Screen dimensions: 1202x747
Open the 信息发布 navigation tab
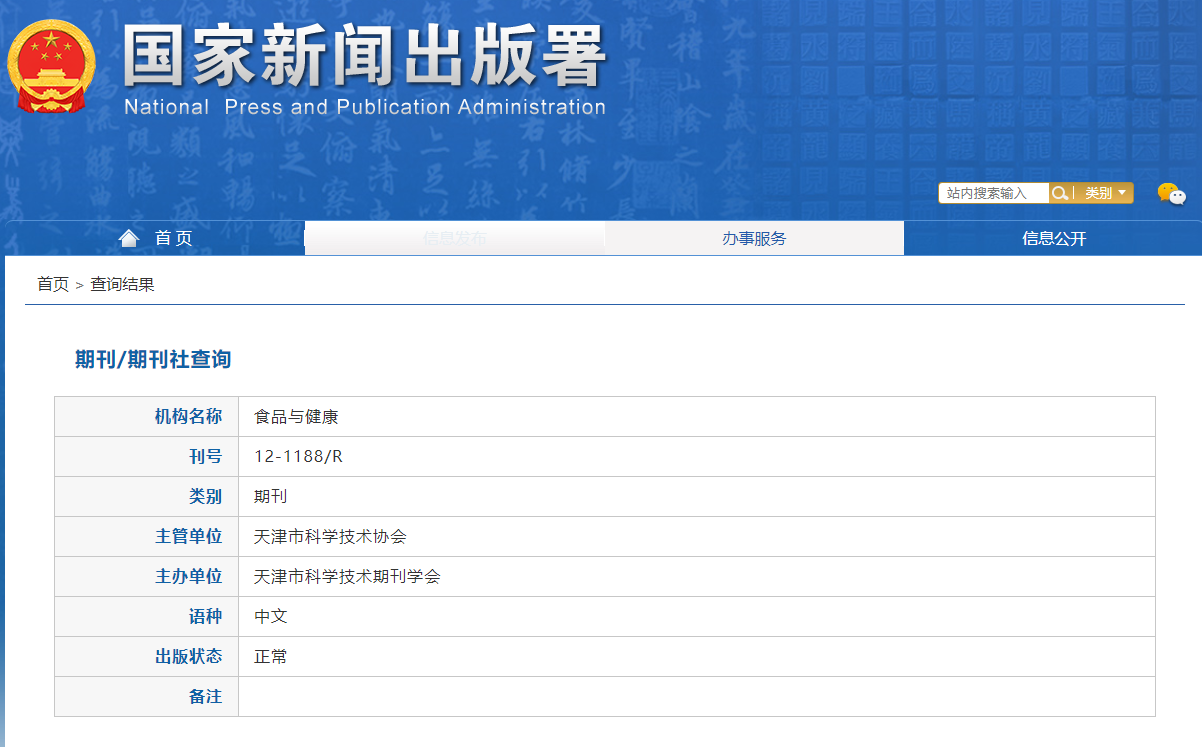click(454, 238)
